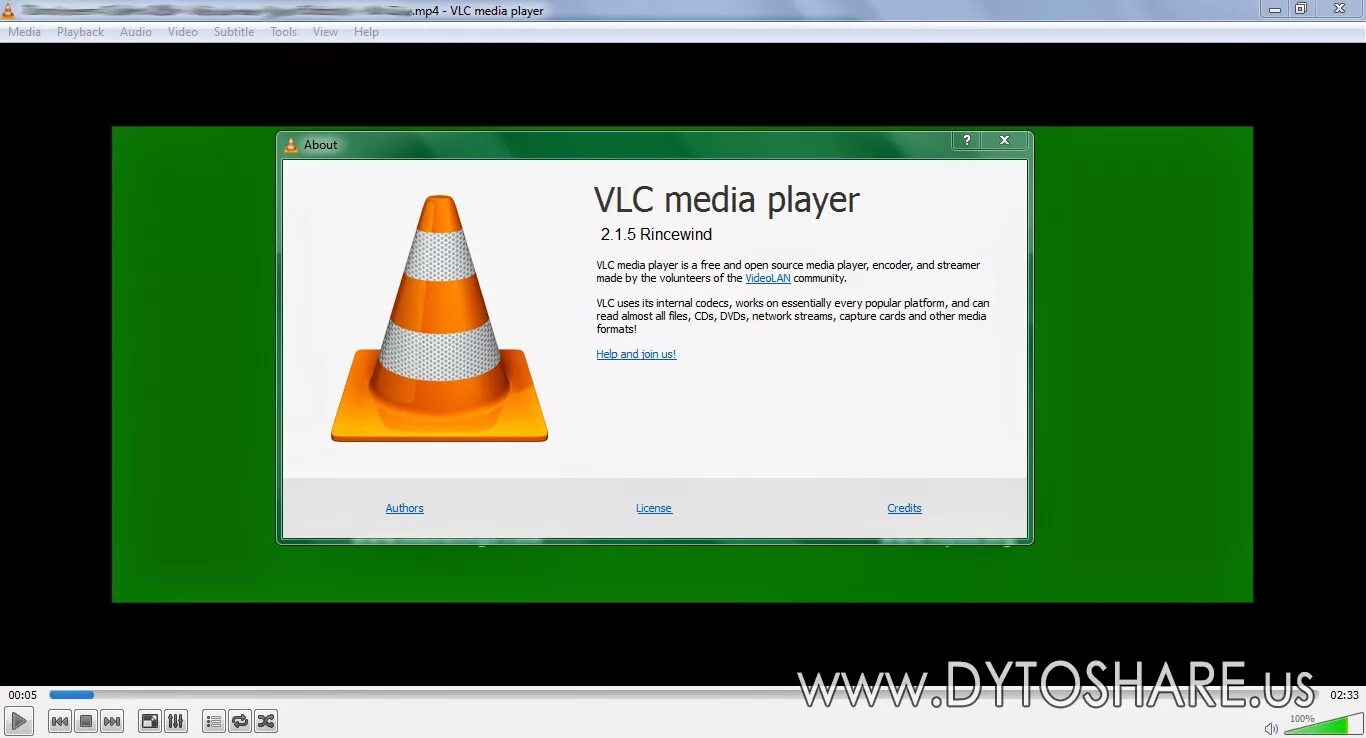Skip to next media track
1366x738 pixels.
pos(112,721)
